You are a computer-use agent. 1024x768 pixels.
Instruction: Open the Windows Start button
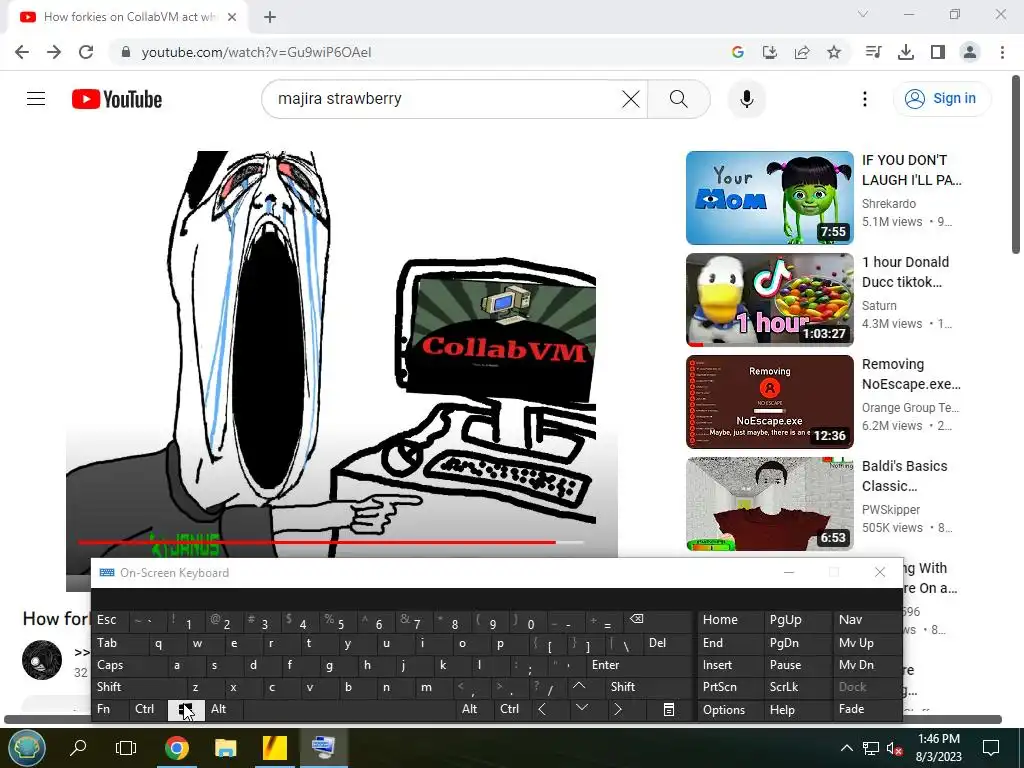pos(27,748)
